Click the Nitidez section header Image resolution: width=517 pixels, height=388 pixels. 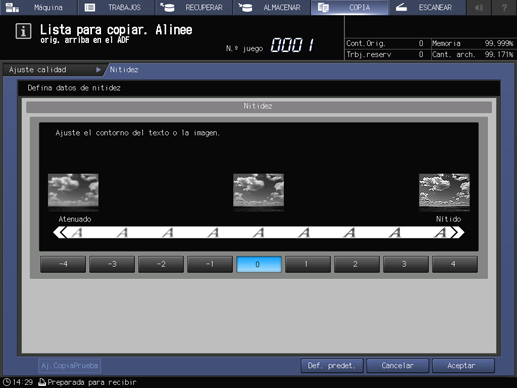coord(259,106)
